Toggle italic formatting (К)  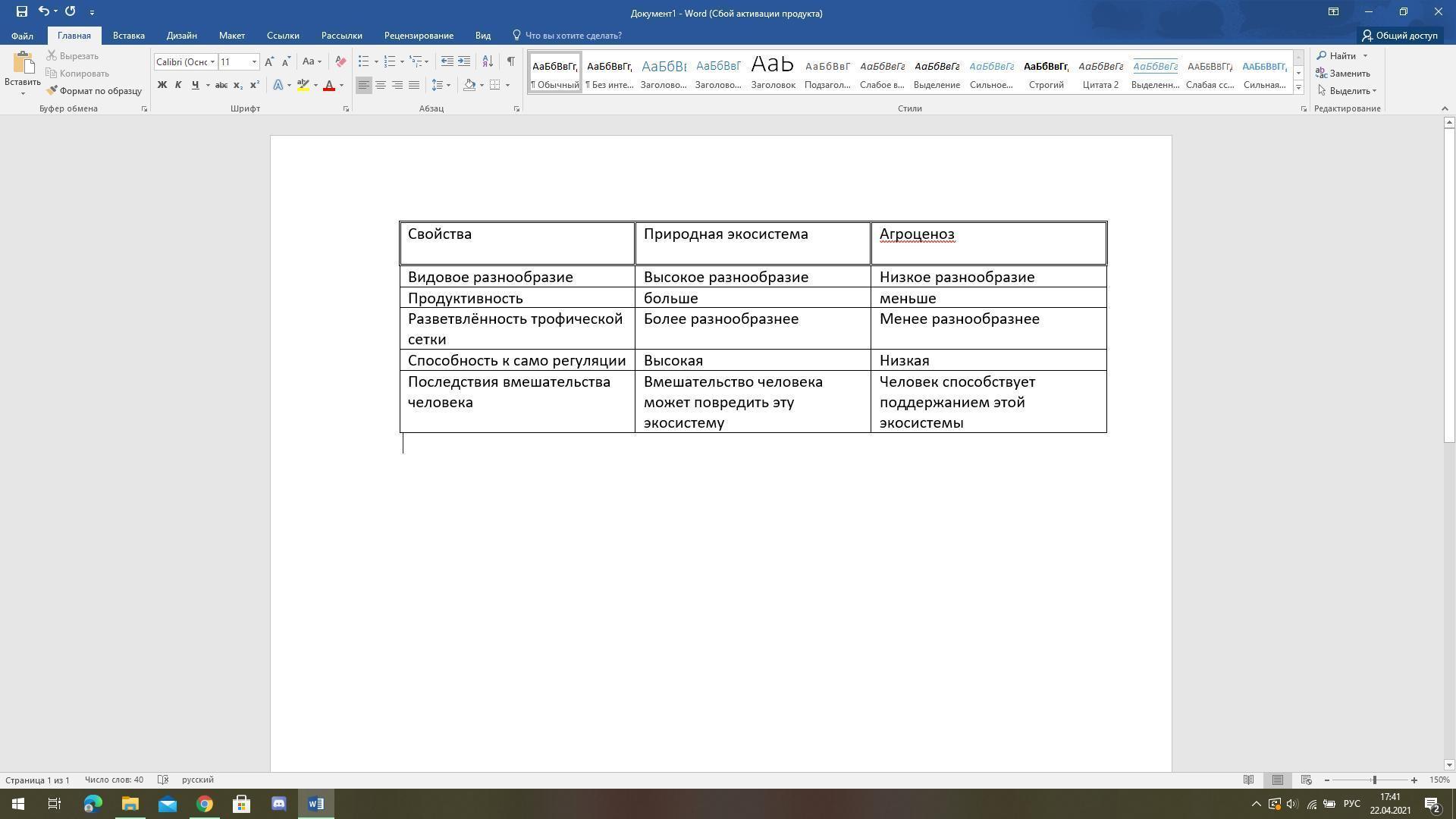pos(178,85)
